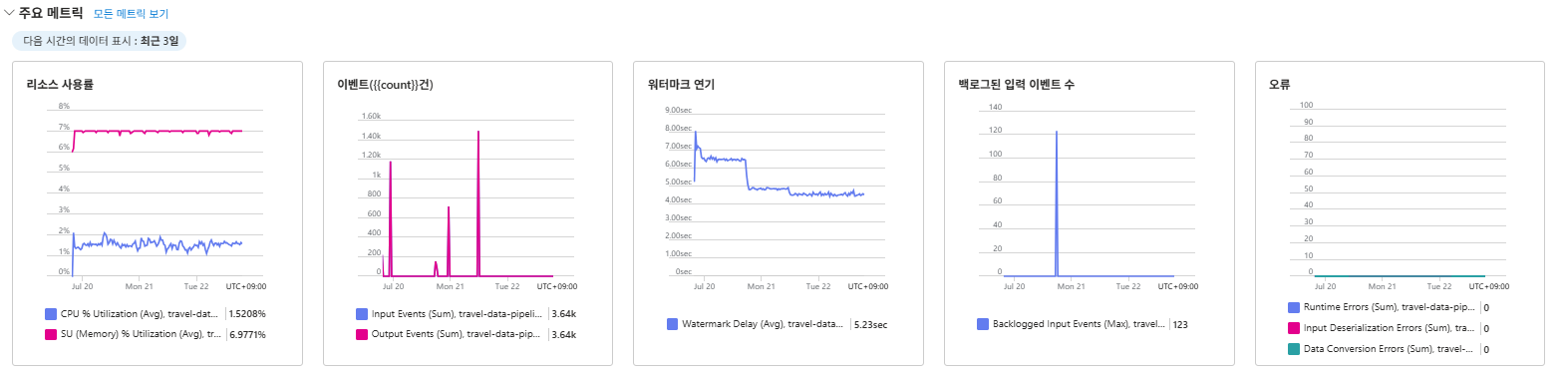1568x374 pixels.
Task: Toggle the Data Conversion Errors legend swatch
Action: tap(1294, 349)
